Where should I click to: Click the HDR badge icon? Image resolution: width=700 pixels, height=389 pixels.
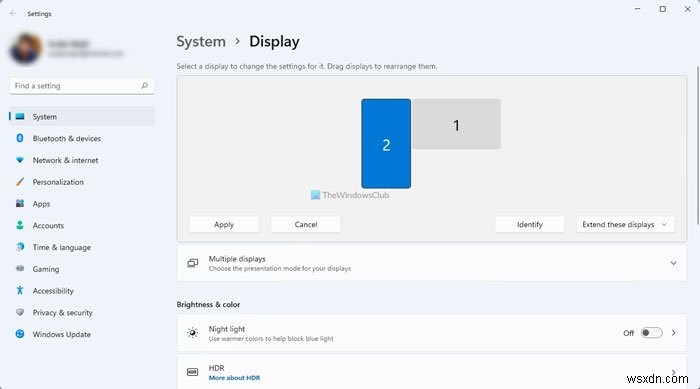(192, 372)
